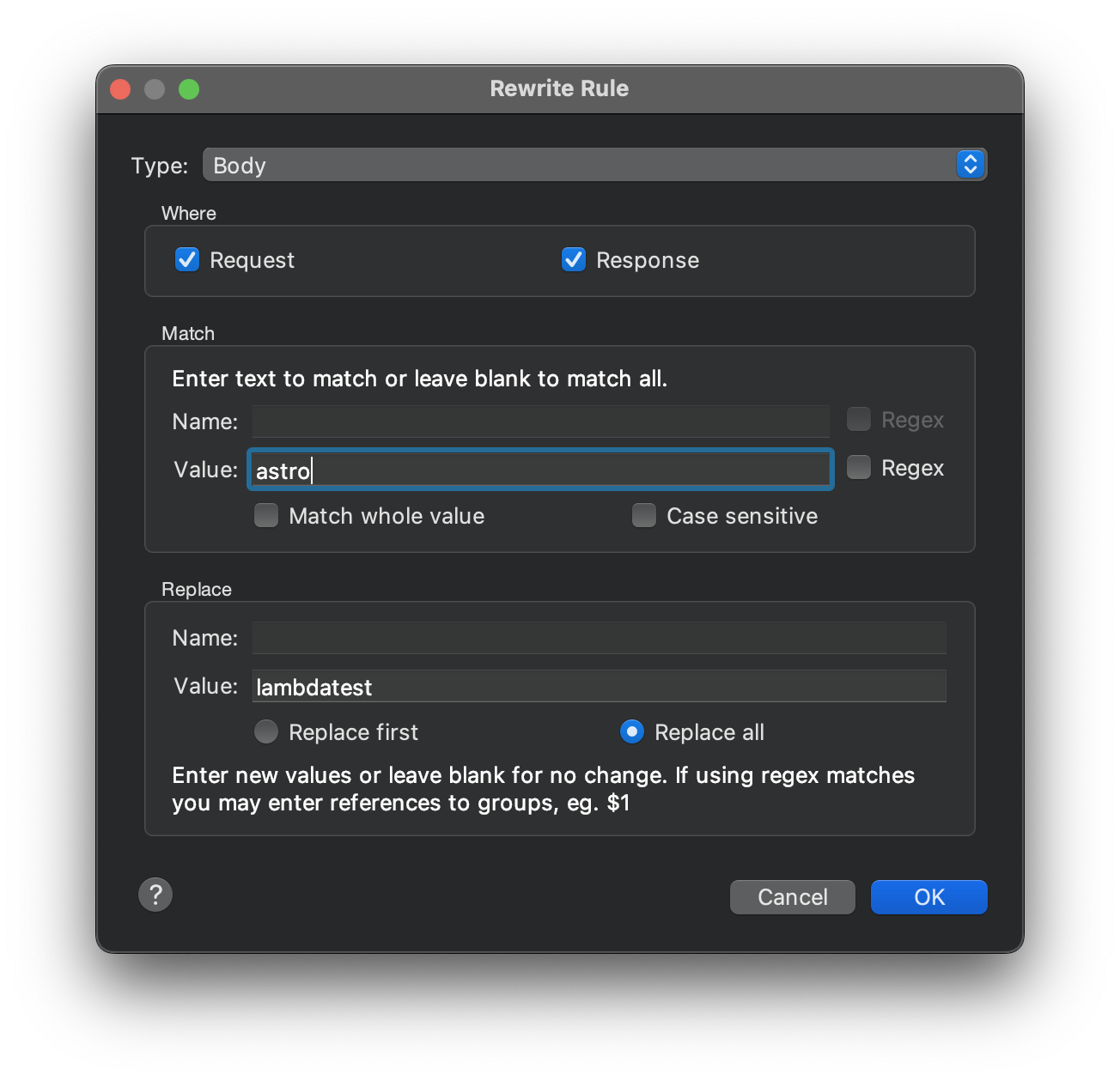
Task: Click the Match Value field containing astro
Action: click(541, 470)
